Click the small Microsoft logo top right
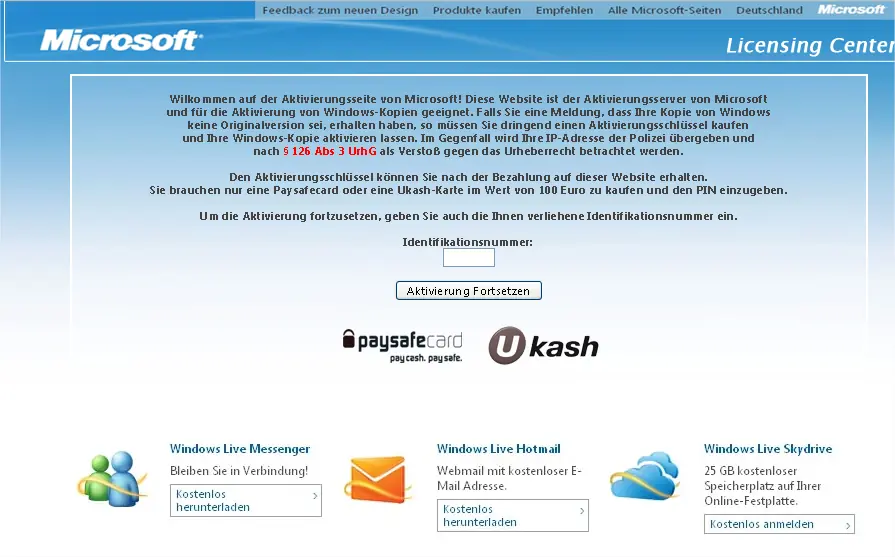 (x=850, y=10)
